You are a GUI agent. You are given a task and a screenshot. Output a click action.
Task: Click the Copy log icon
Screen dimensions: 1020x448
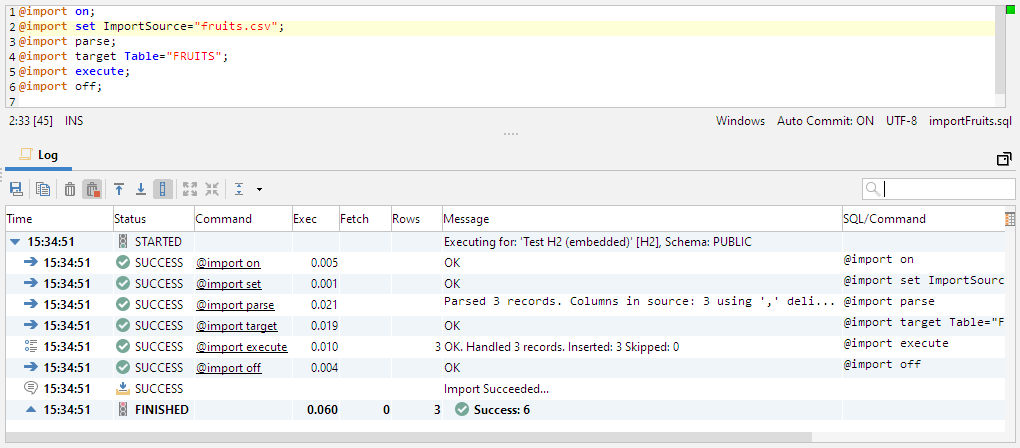[x=43, y=189]
